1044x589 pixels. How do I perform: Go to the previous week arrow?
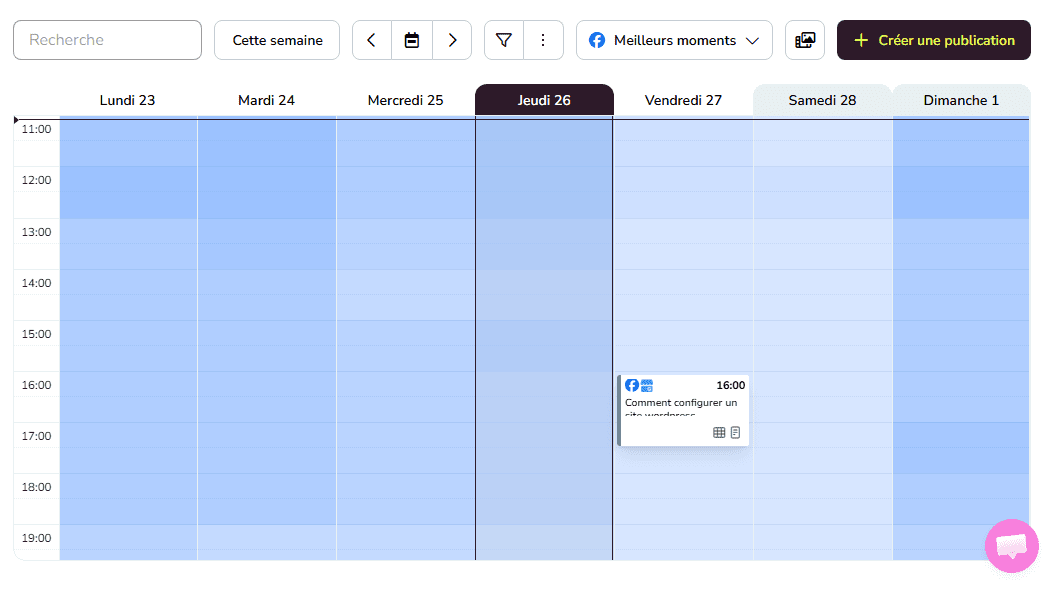point(372,40)
